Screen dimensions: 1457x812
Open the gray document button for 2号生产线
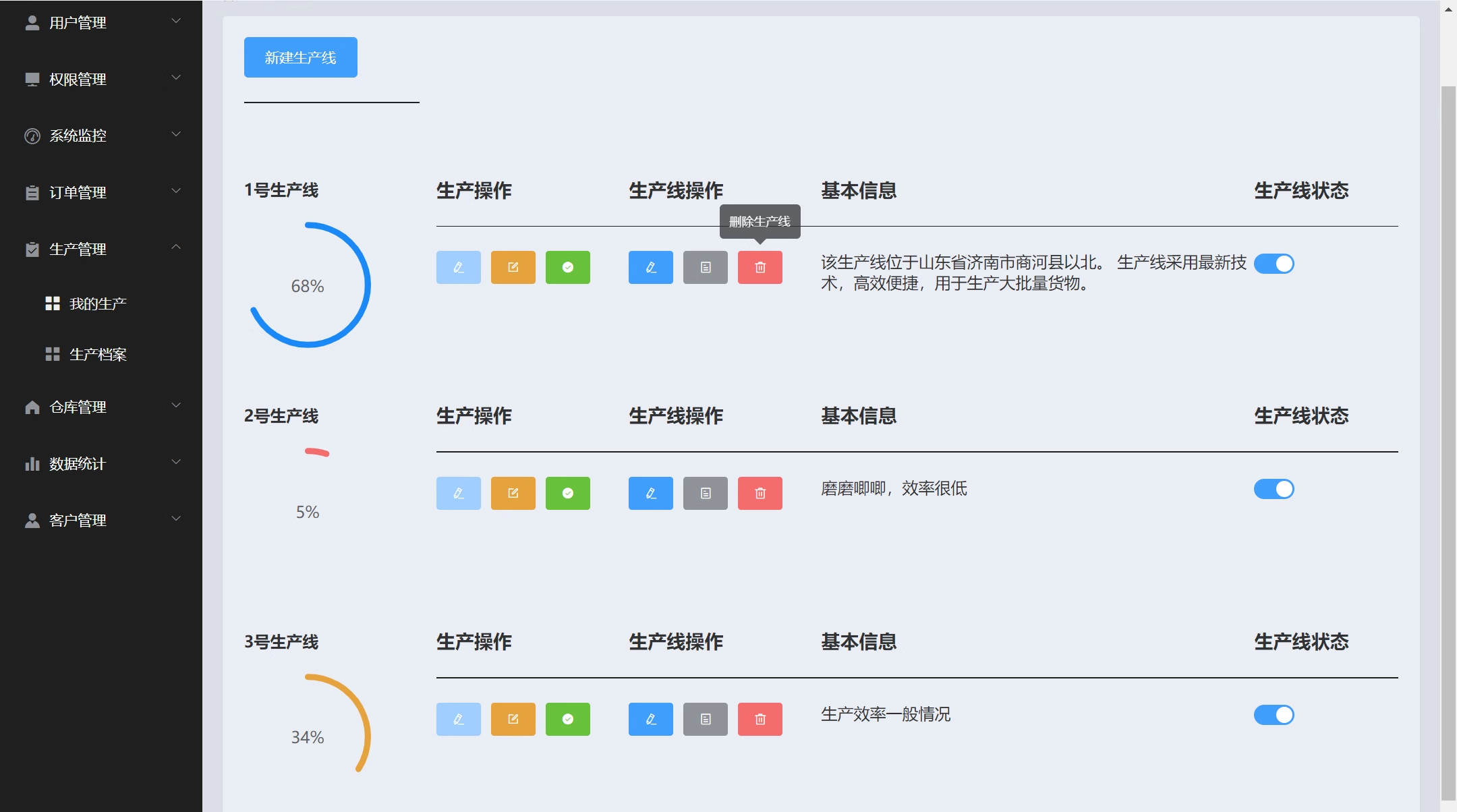click(706, 493)
